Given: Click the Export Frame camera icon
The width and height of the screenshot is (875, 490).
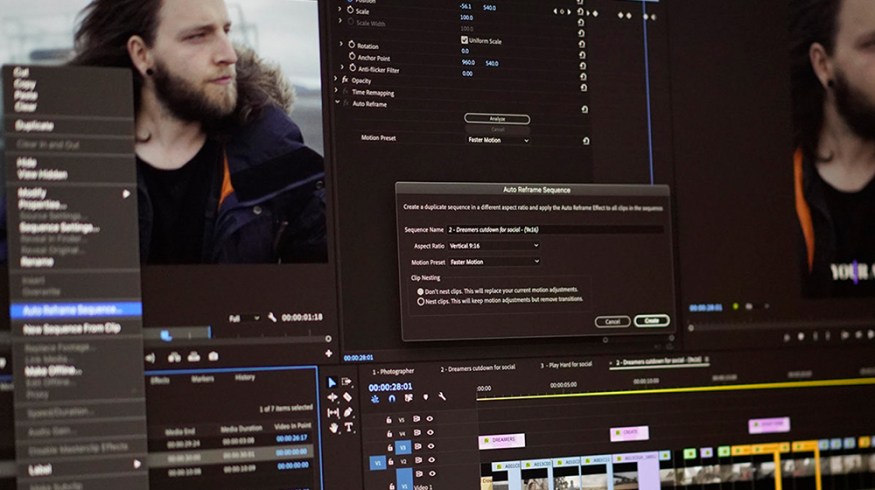Looking at the screenshot, I should [213, 357].
